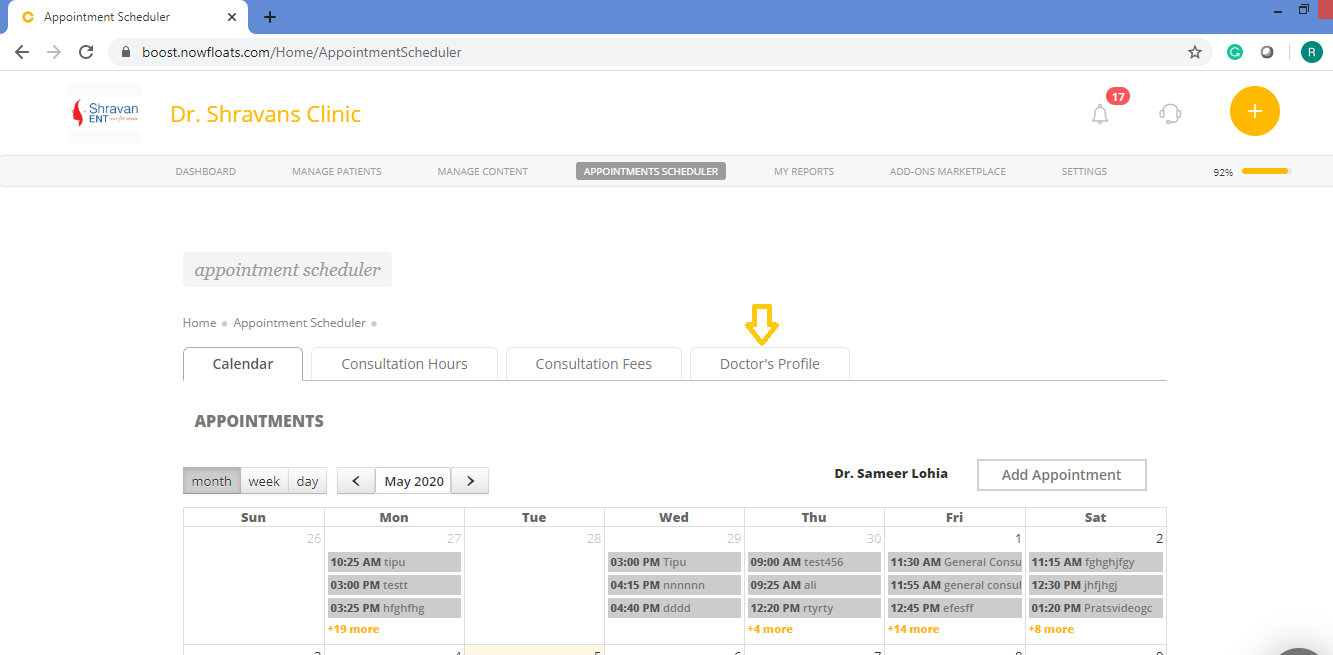Open 12:45 PM efesff appointment
Image resolution: width=1333 pixels, height=655 pixels.
(x=955, y=608)
